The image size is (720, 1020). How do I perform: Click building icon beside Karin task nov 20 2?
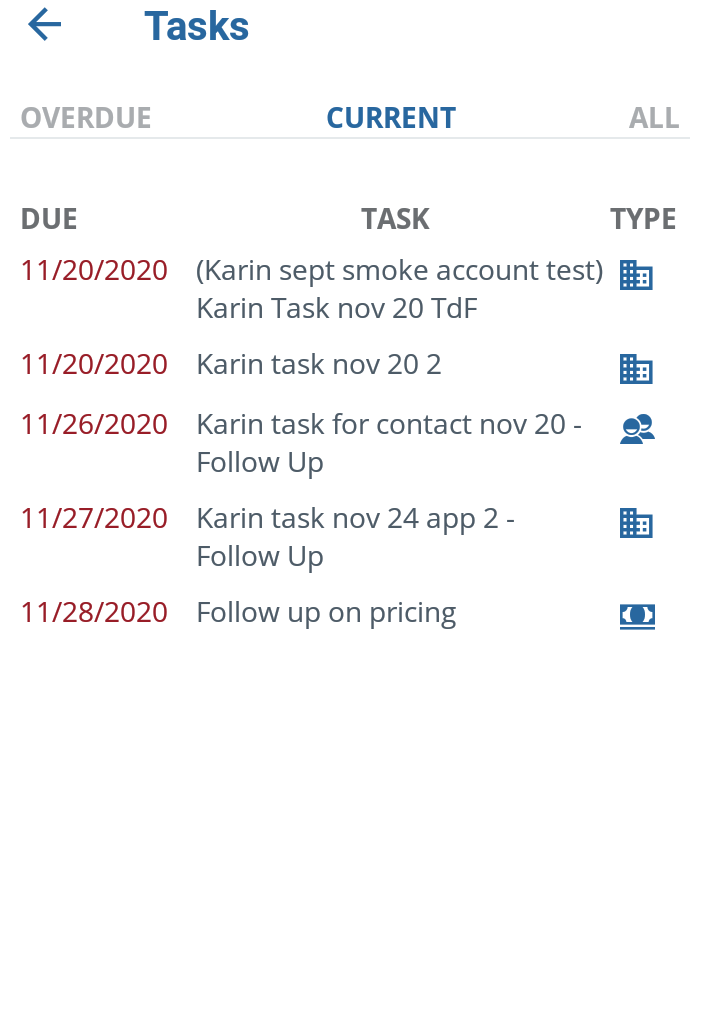pos(636,369)
